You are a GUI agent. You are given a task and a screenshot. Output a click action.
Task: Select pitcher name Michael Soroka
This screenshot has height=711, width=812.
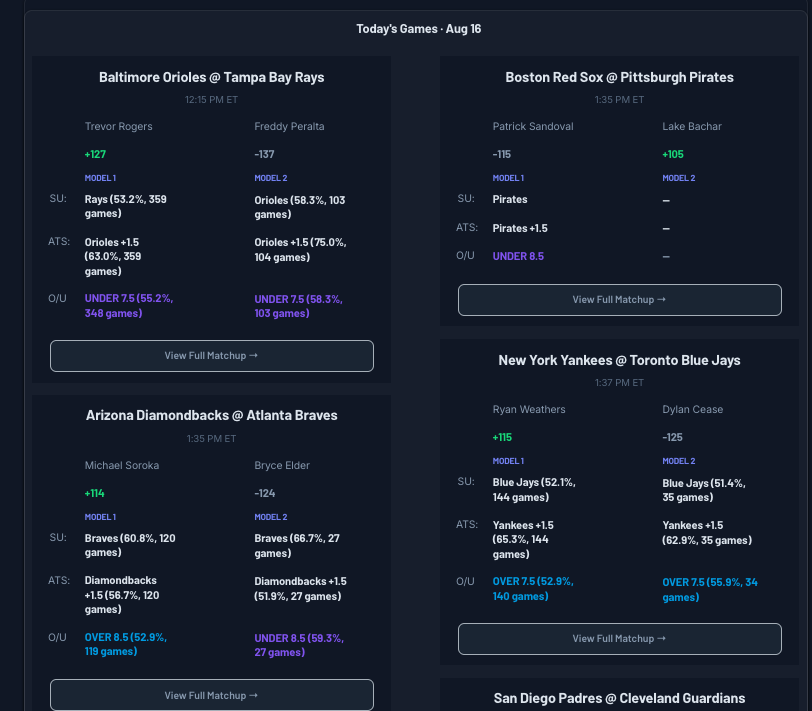tap(122, 466)
